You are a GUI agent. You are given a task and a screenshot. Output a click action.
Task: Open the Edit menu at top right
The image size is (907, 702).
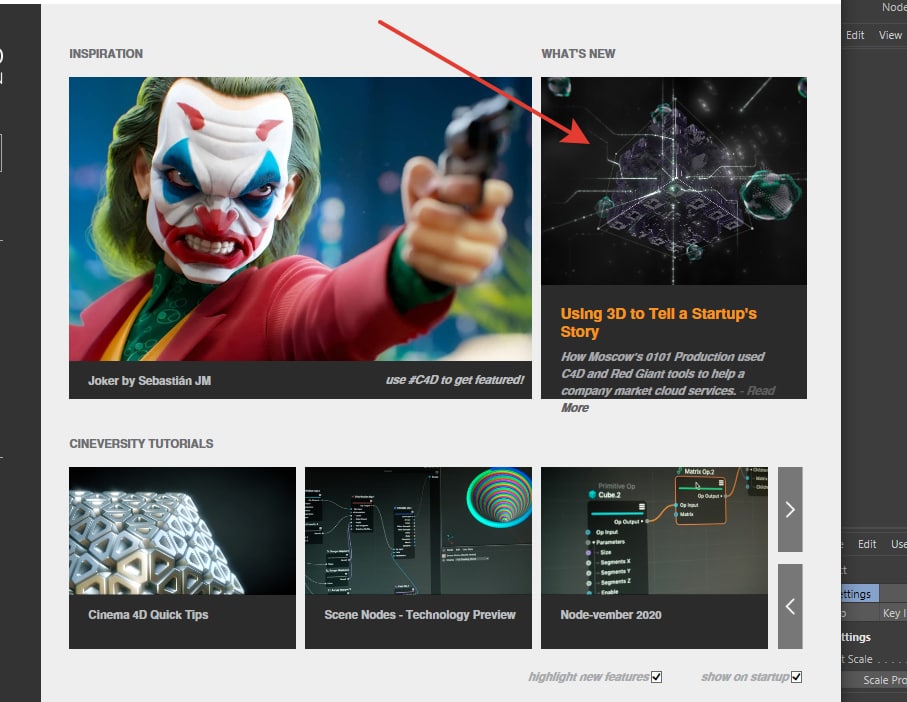click(855, 35)
